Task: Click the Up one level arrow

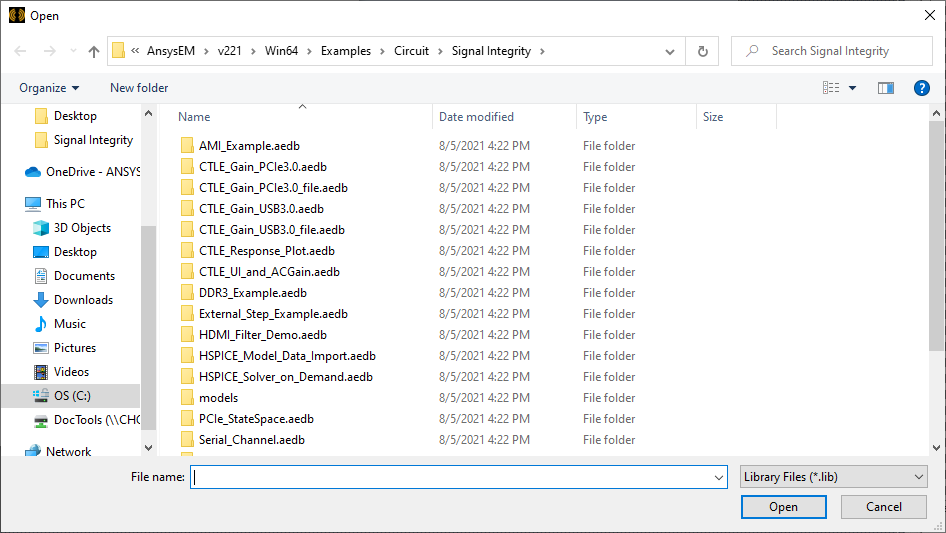Action: click(x=94, y=51)
